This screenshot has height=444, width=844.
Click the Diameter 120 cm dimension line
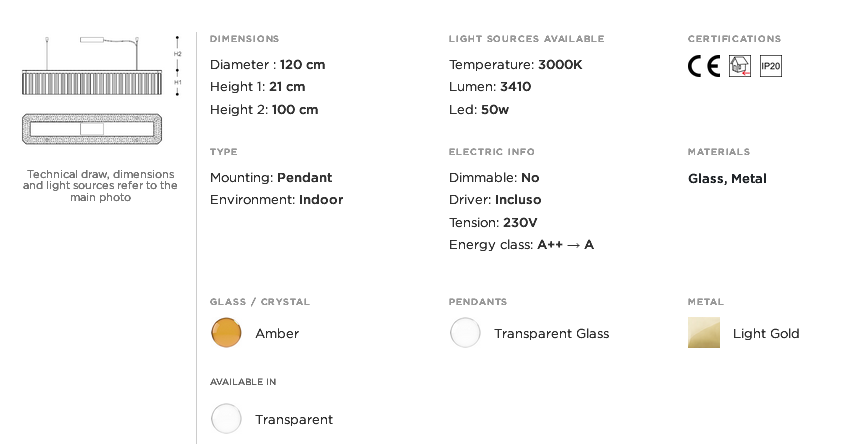[x=268, y=65]
